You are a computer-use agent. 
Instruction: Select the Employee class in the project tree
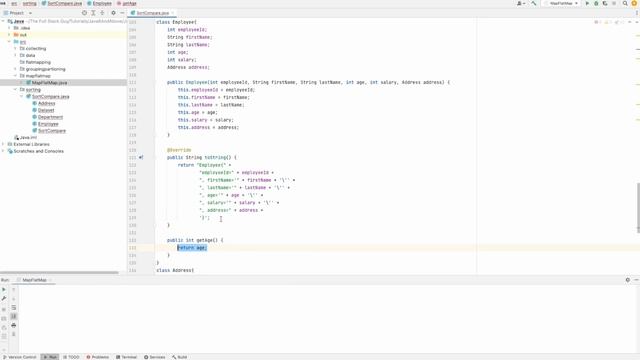tap(48, 124)
